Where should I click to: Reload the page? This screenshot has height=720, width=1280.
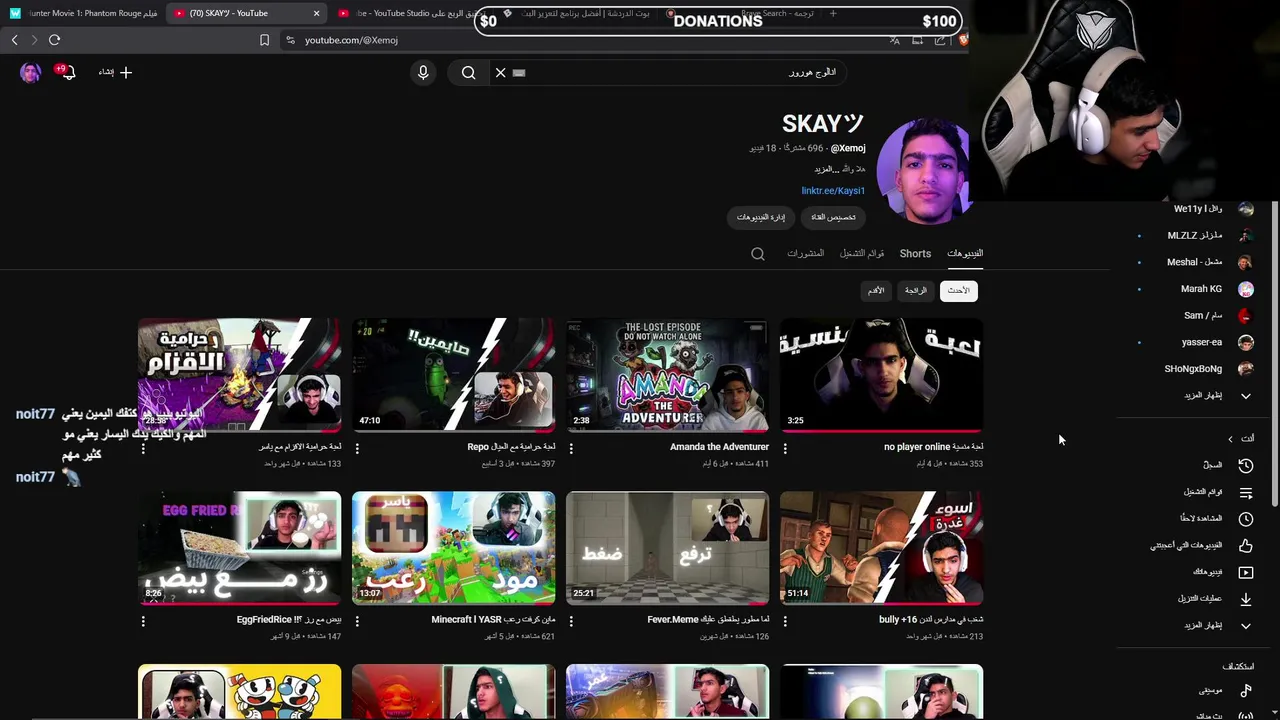(54, 40)
